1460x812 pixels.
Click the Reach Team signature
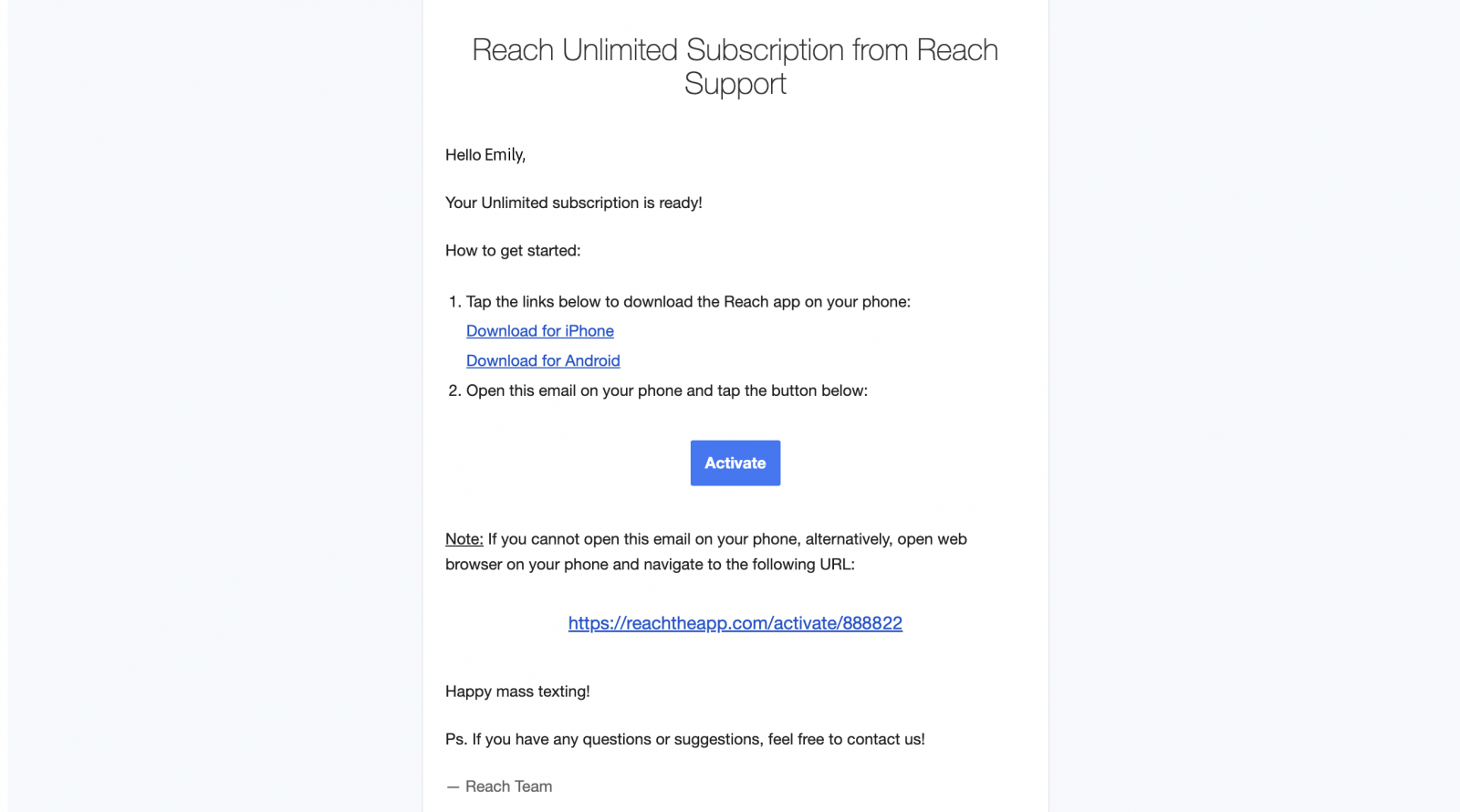498,786
